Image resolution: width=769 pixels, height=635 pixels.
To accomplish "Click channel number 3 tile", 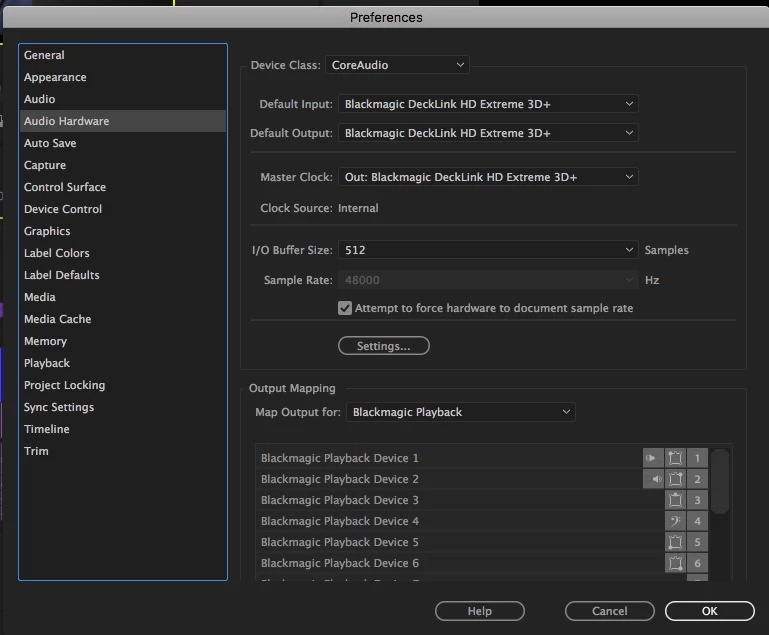I will click(697, 500).
